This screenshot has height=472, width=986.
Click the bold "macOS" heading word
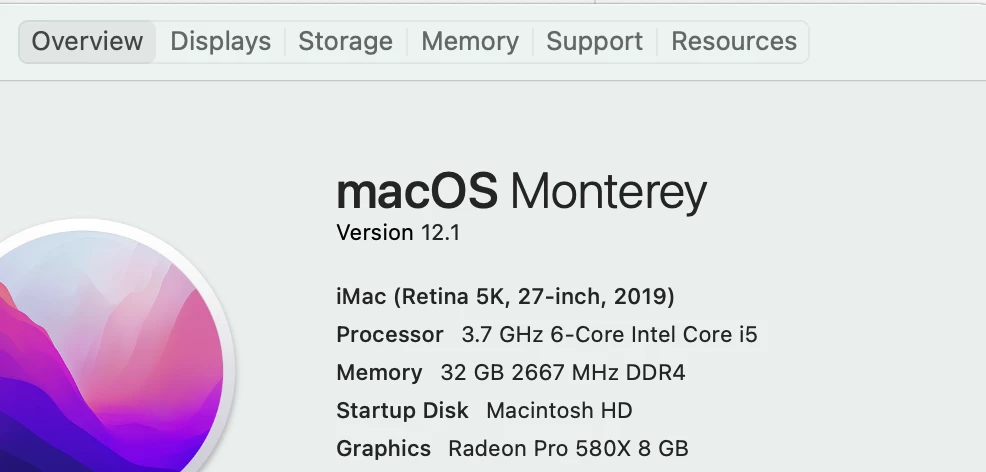click(416, 191)
